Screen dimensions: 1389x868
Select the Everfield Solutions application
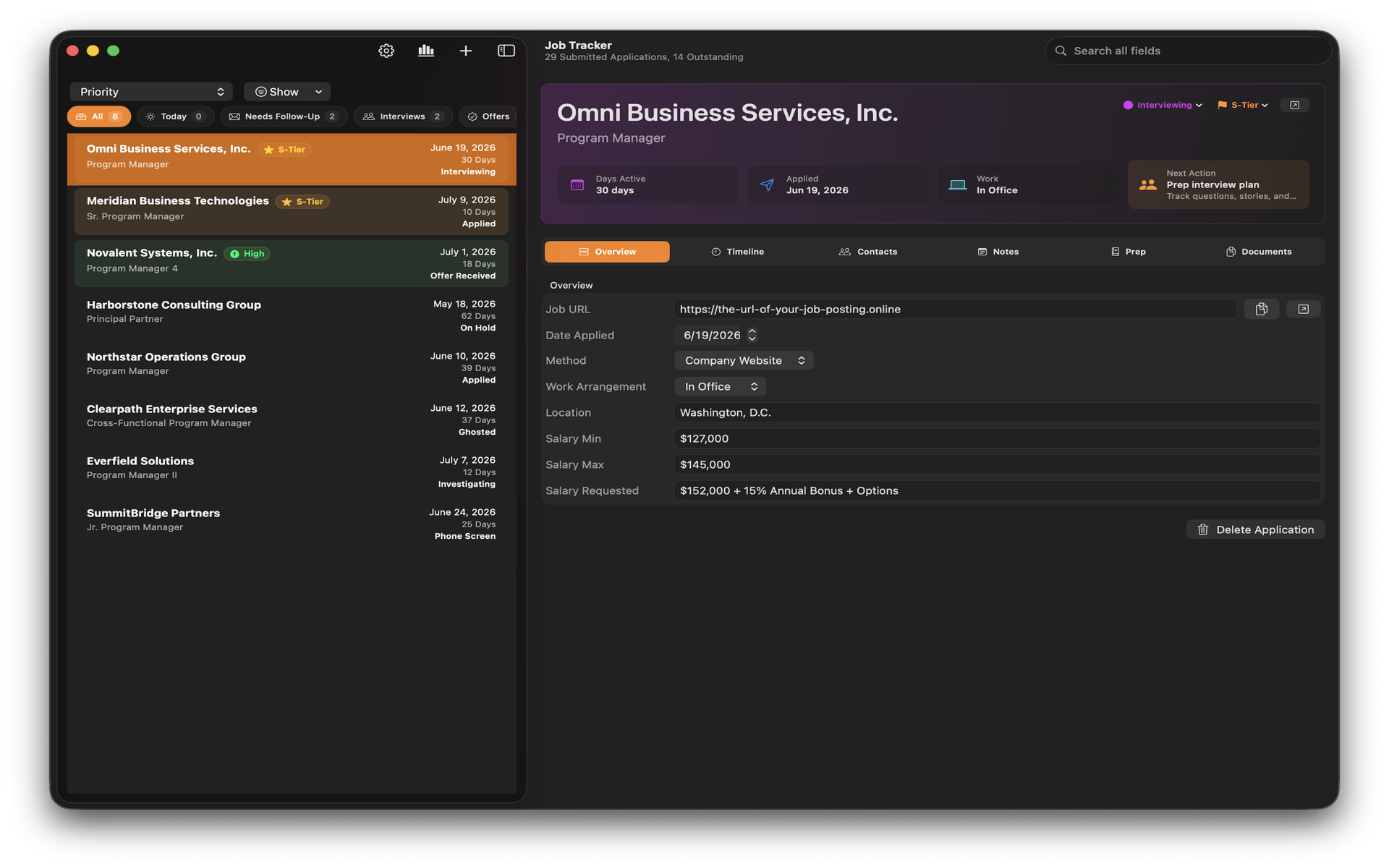[x=292, y=472]
